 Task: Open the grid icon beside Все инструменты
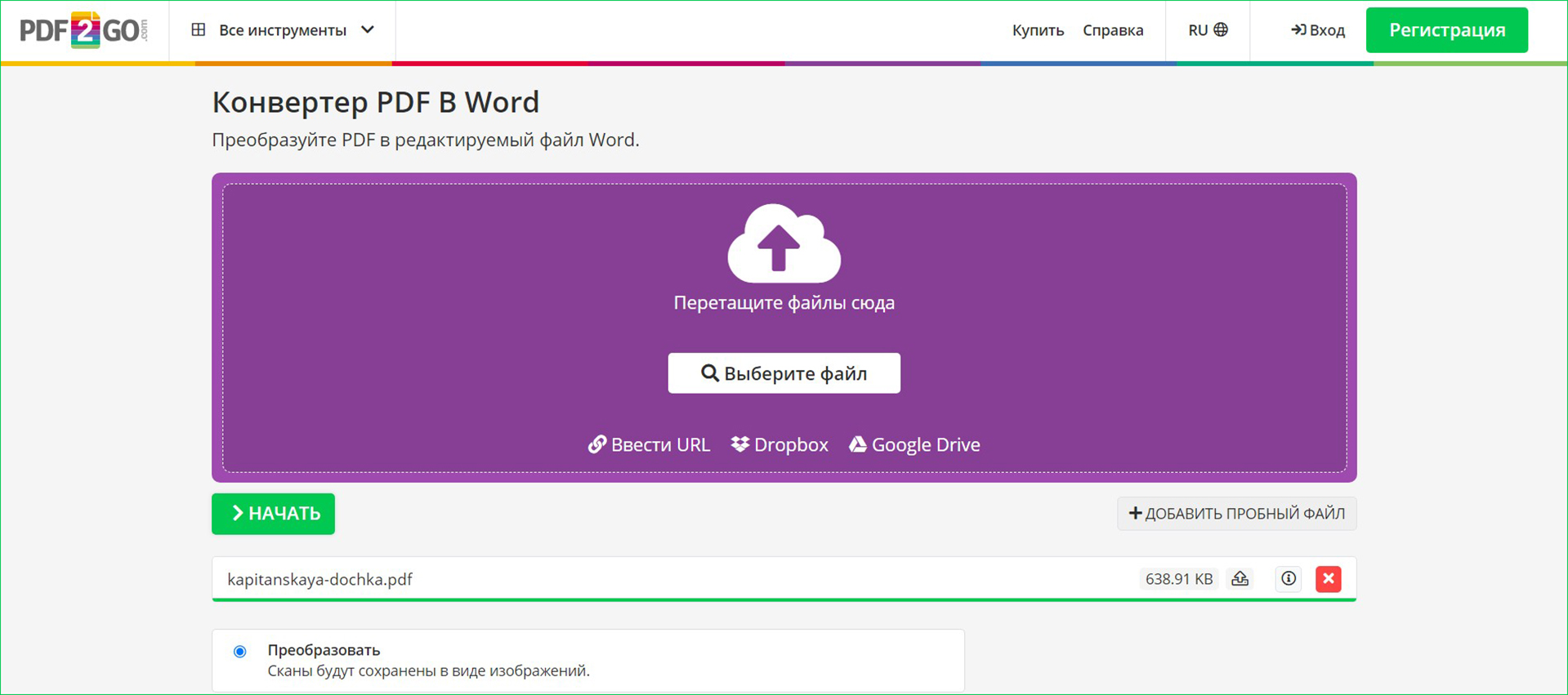198,30
